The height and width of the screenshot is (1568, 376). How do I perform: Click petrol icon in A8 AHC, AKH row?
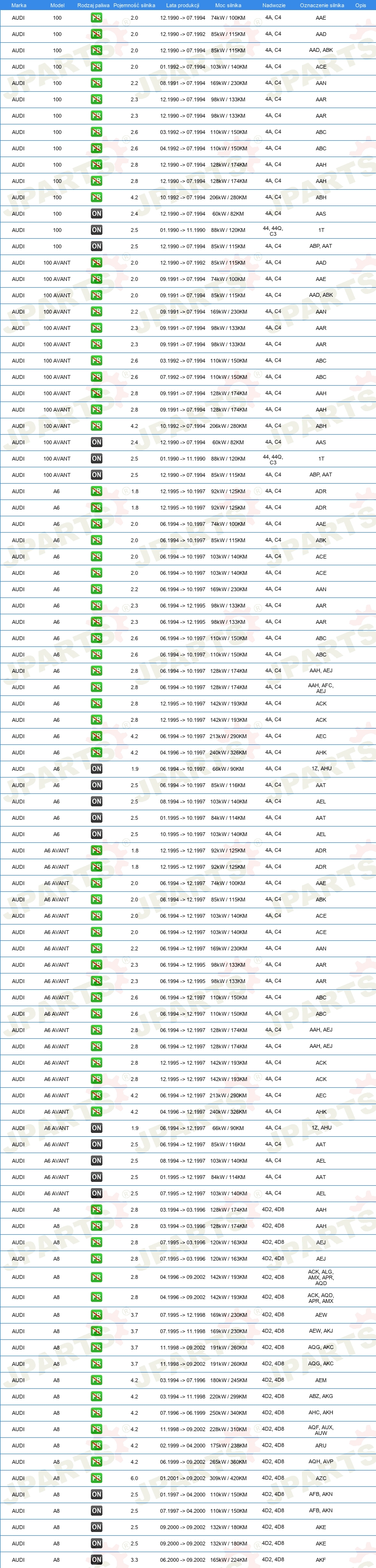[x=96, y=1413]
